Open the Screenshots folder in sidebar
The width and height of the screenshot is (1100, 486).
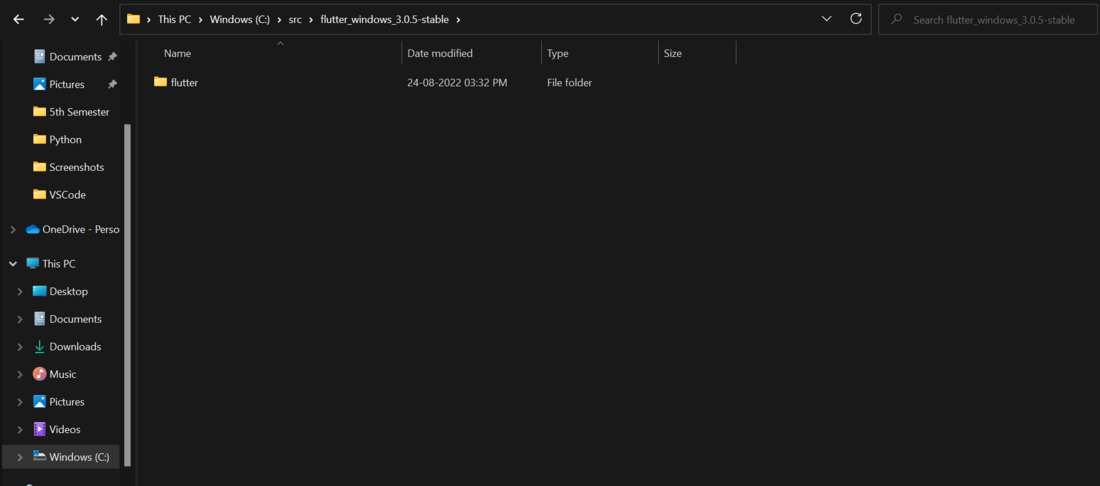click(76, 167)
